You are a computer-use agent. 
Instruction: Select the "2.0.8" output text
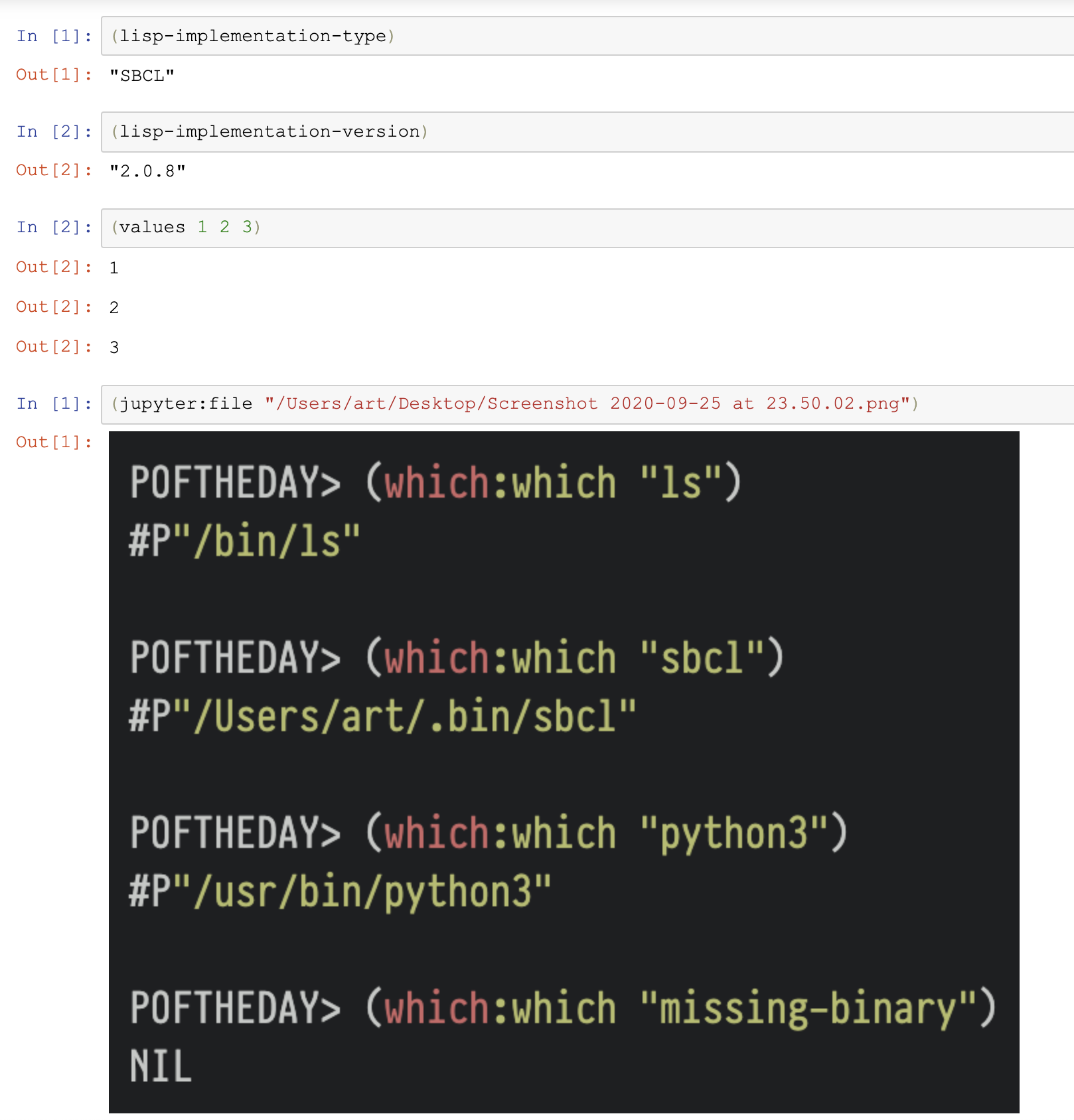click(147, 171)
